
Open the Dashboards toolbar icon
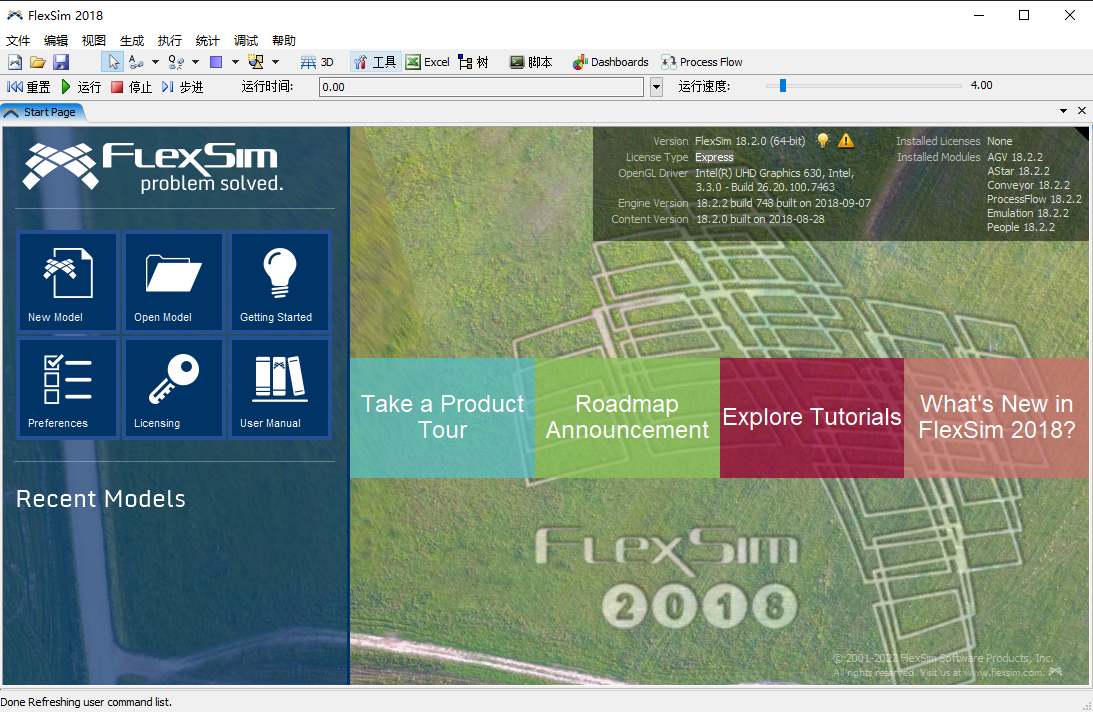point(609,61)
